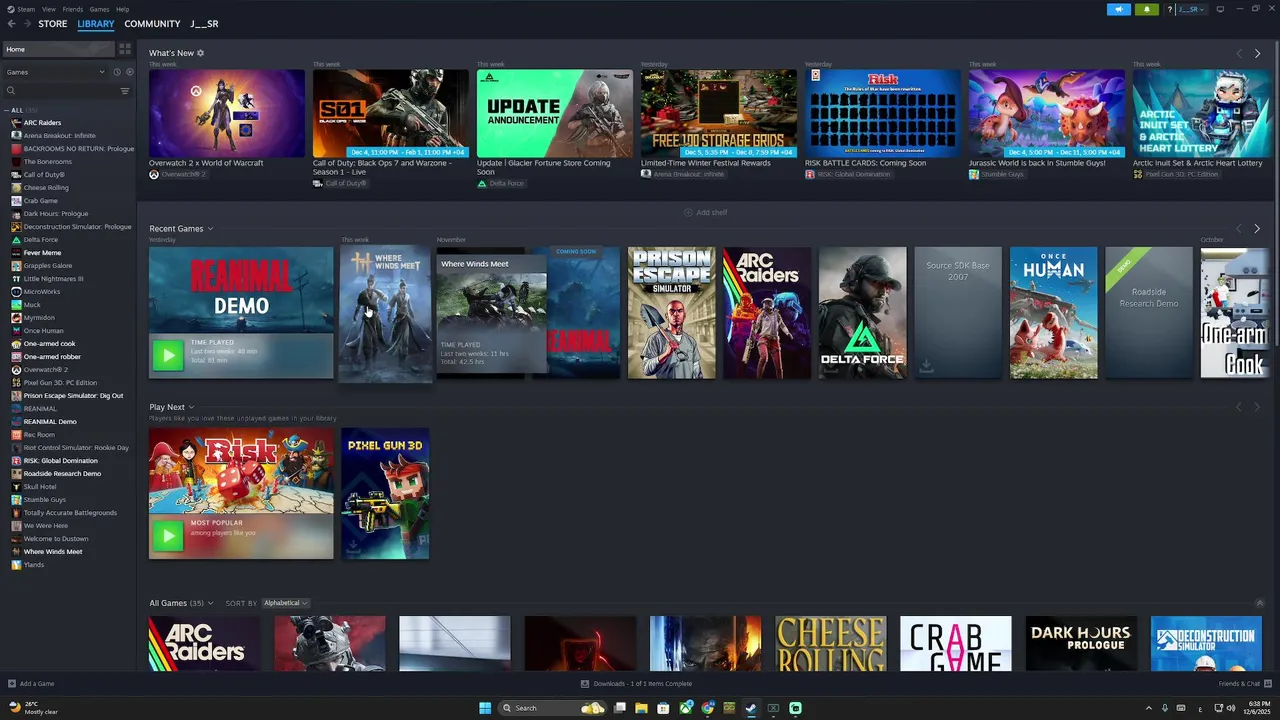Switch to collections grid view icon
This screenshot has width=1280, height=720.
pos(125,49)
